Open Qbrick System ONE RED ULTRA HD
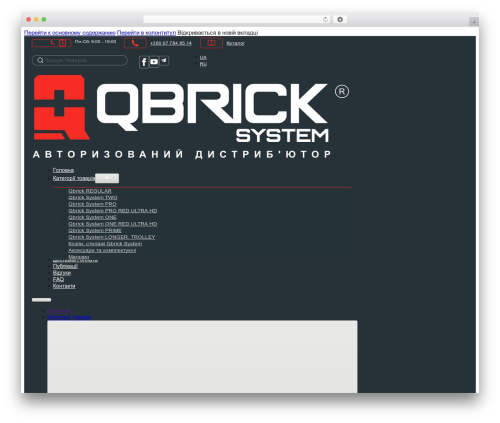The image size is (500, 423). coord(113,224)
